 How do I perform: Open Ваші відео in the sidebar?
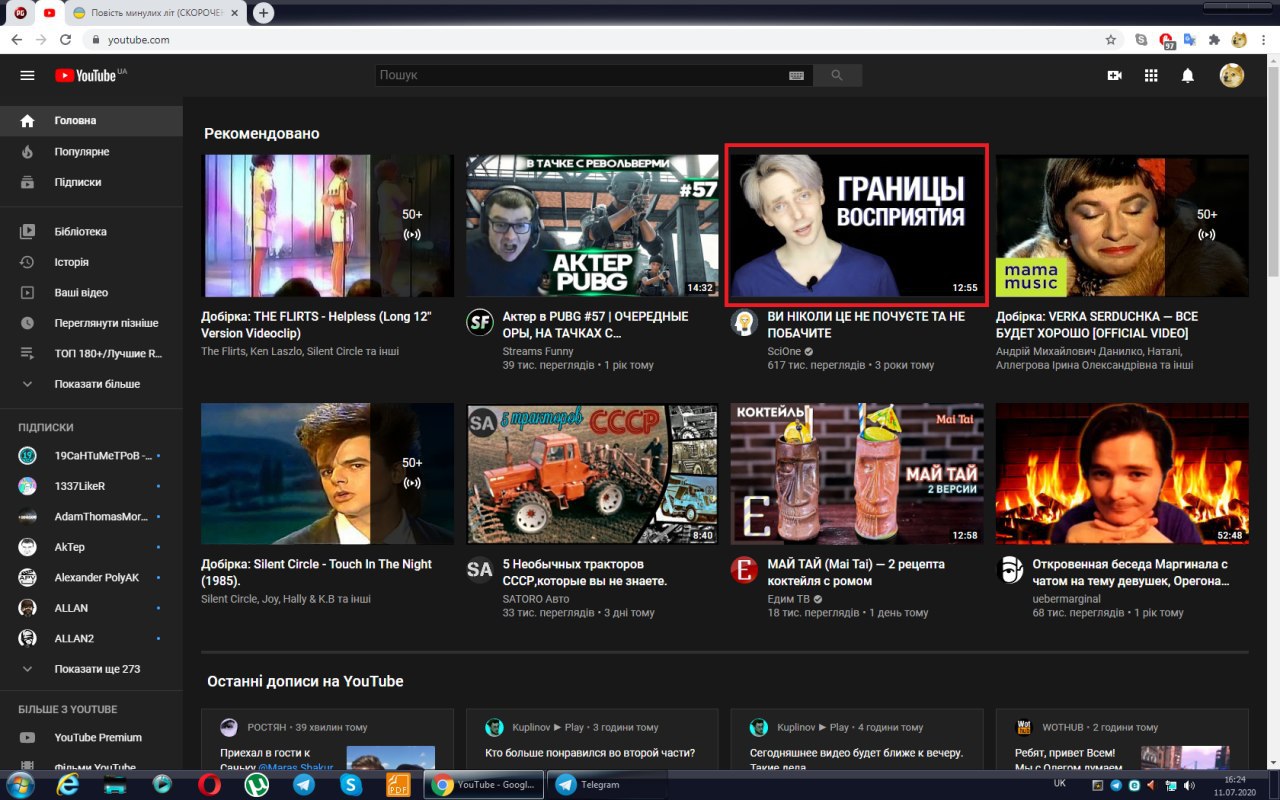(x=91, y=293)
